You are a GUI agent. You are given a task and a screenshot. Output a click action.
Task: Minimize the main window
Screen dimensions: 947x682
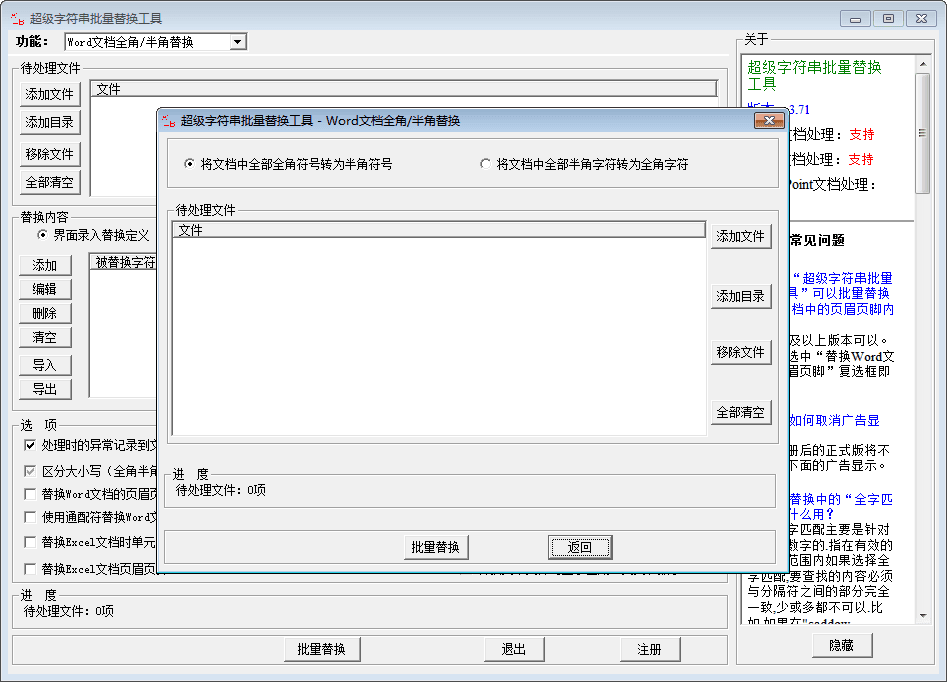pos(855,19)
